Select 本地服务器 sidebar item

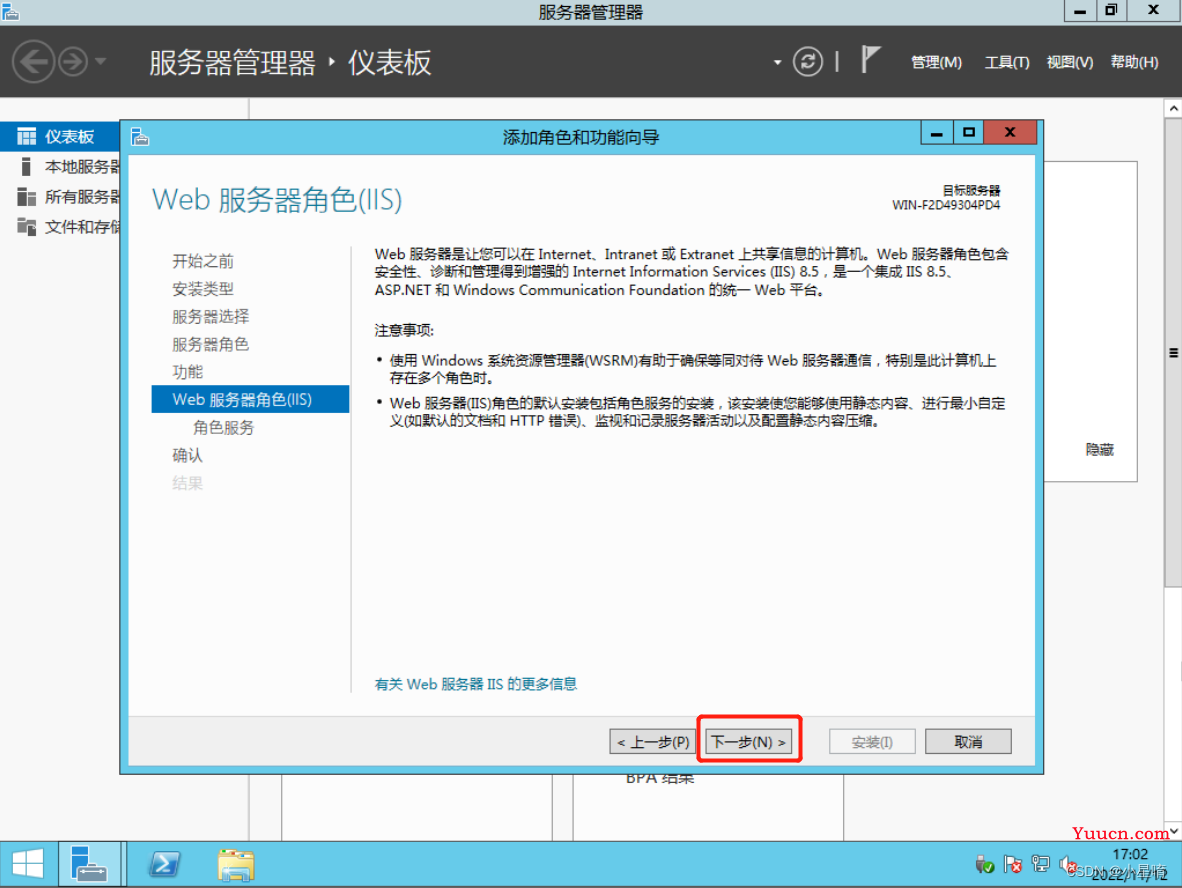point(60,167)
